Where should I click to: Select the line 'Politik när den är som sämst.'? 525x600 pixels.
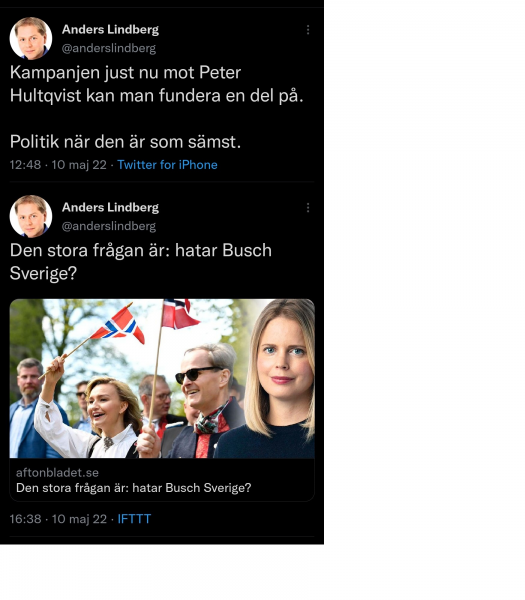click(126, 142)
